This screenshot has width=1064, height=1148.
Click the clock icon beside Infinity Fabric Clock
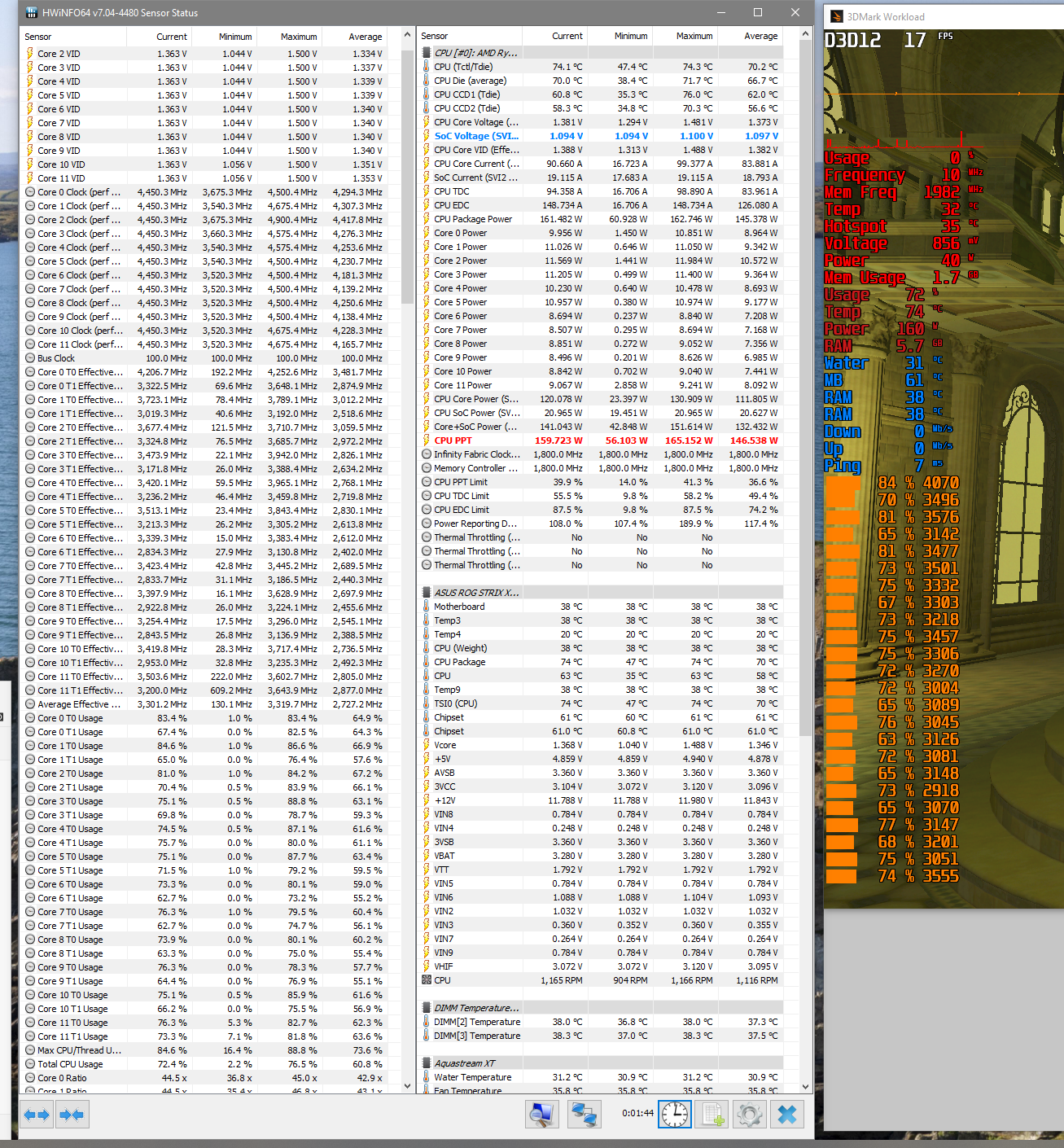tap(427, 454)
